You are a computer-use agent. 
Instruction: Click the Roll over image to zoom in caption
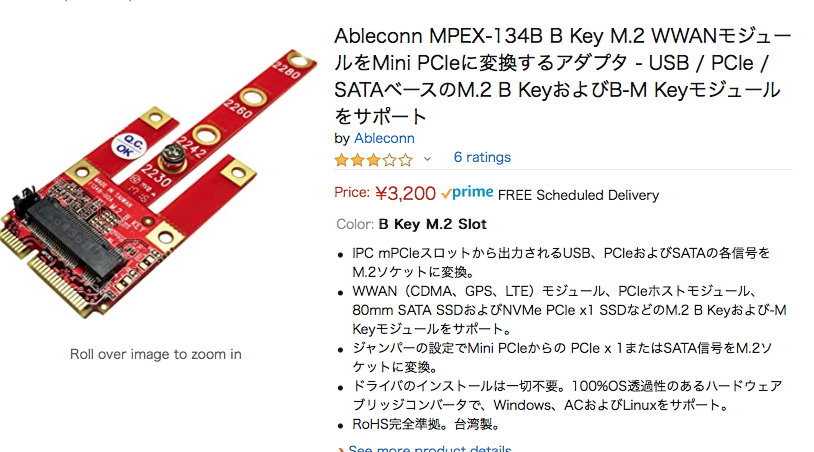point(156,354)
